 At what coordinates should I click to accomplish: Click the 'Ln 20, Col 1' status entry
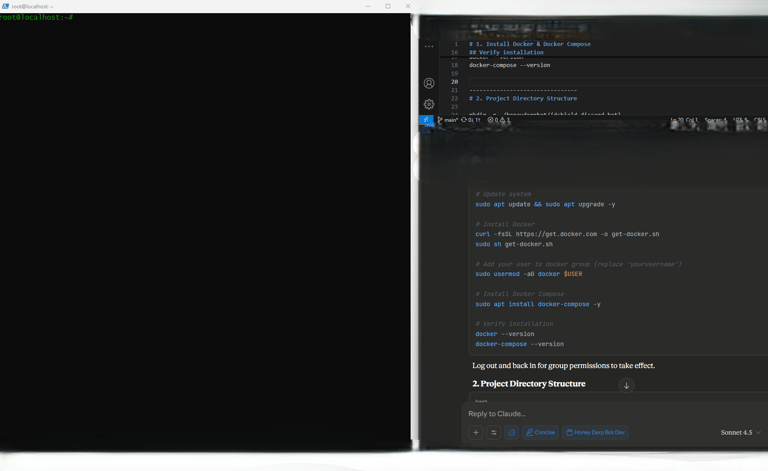[684, 120]
